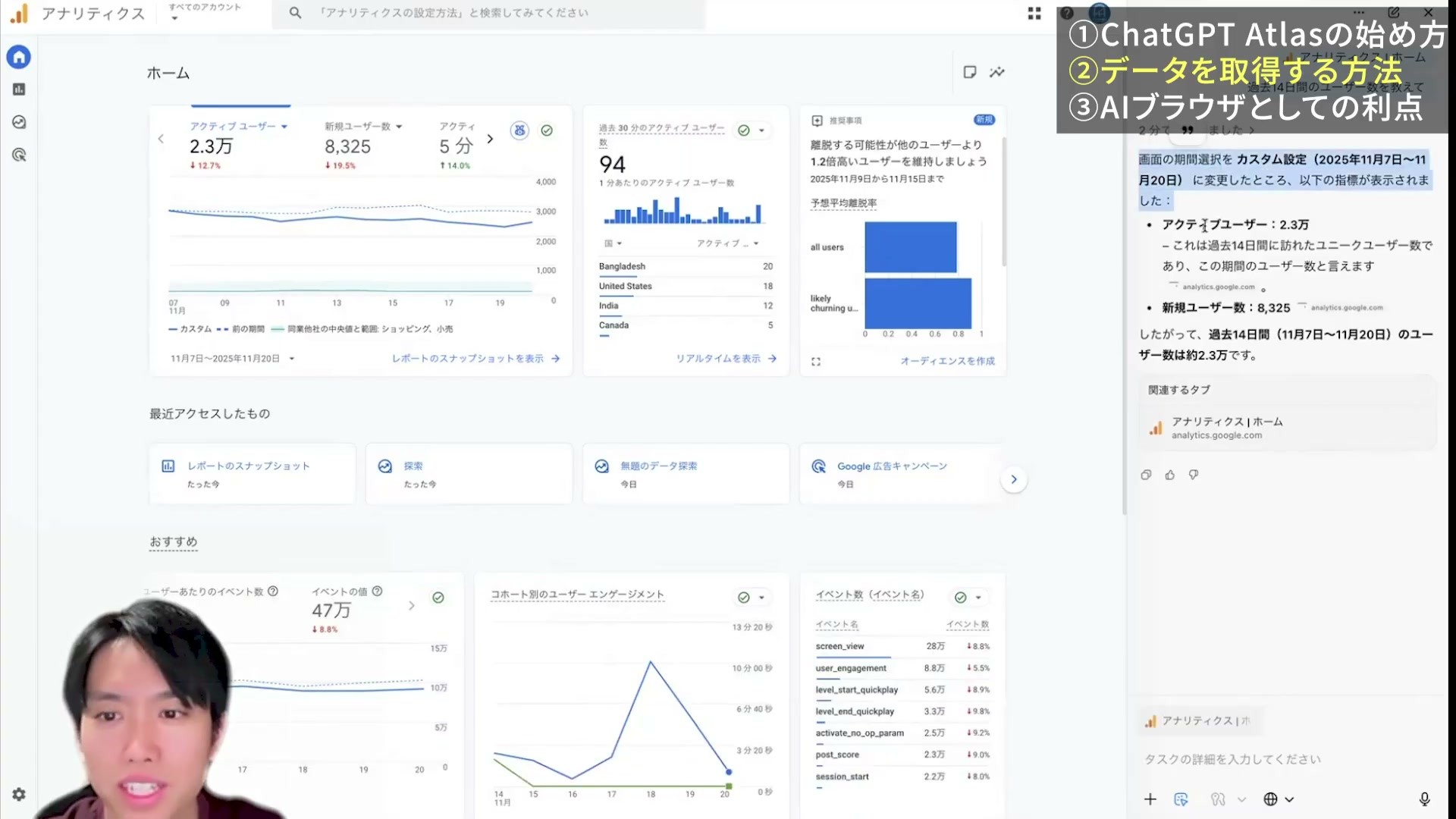Open the Explore icon in the left sidebar
The height and width of the screenshot is (819, 1456).
pyautogui.click(x=19, y=122)
